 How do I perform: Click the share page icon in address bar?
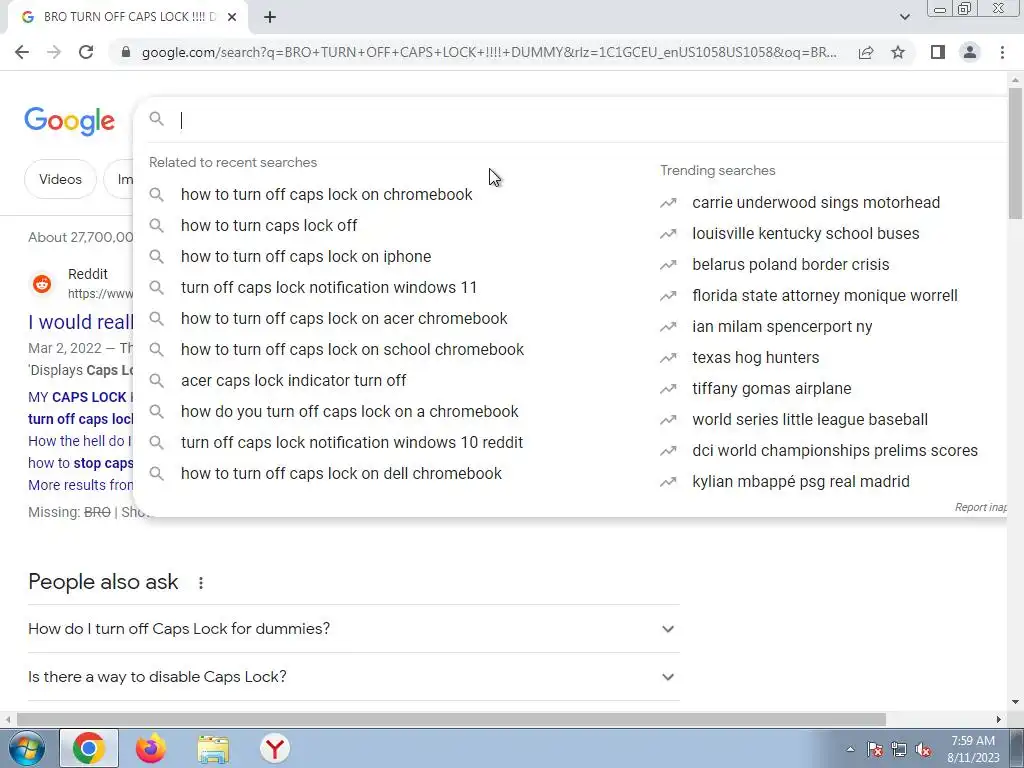(866, 52)
